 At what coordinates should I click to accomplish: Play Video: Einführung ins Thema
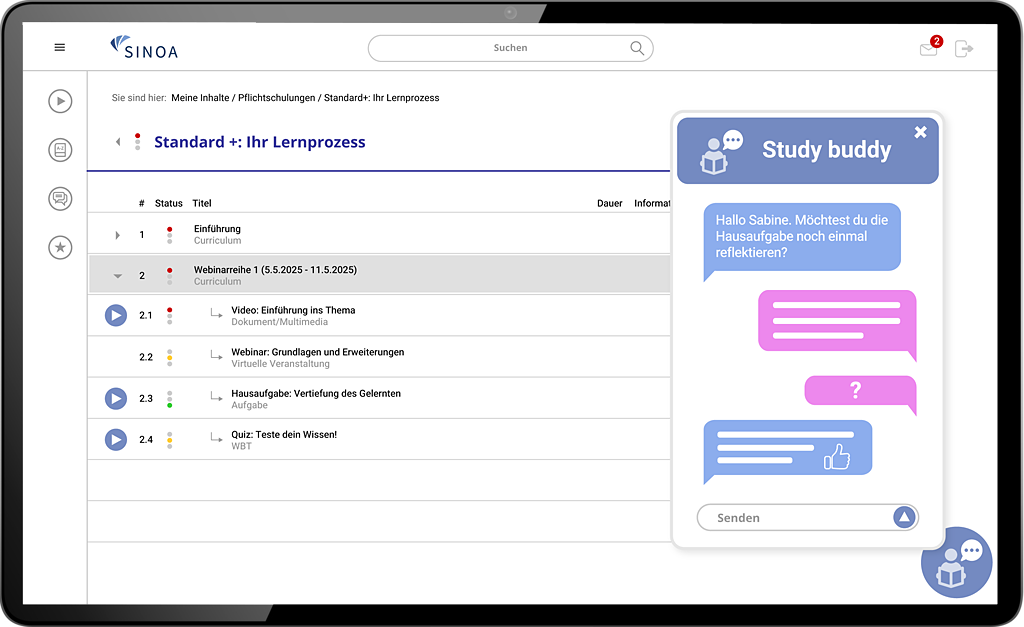tap(116, 316)
